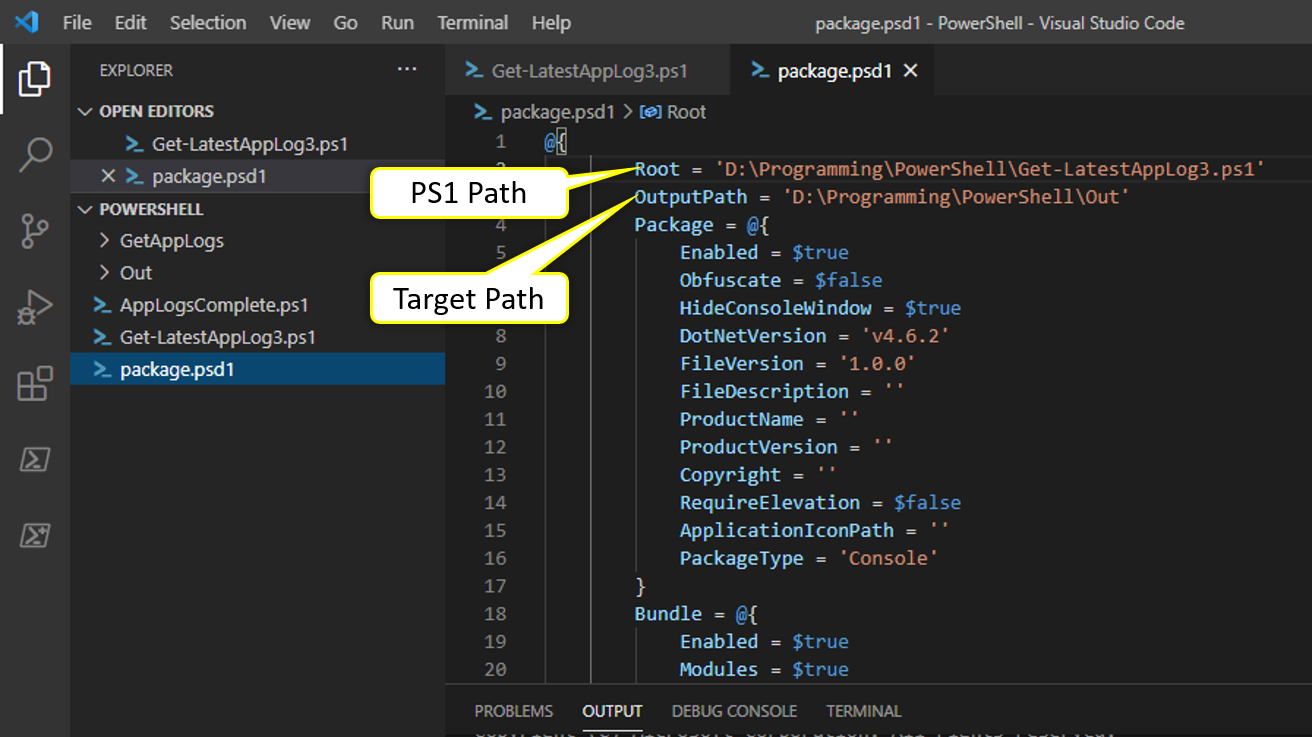Switch to the Output panel tab

pos(612,711)
